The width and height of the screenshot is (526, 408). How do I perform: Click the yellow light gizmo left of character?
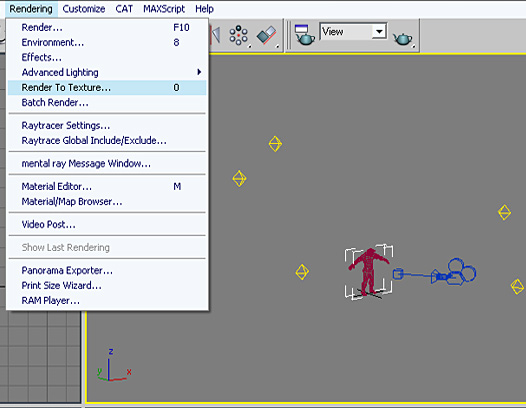(302, 272)
